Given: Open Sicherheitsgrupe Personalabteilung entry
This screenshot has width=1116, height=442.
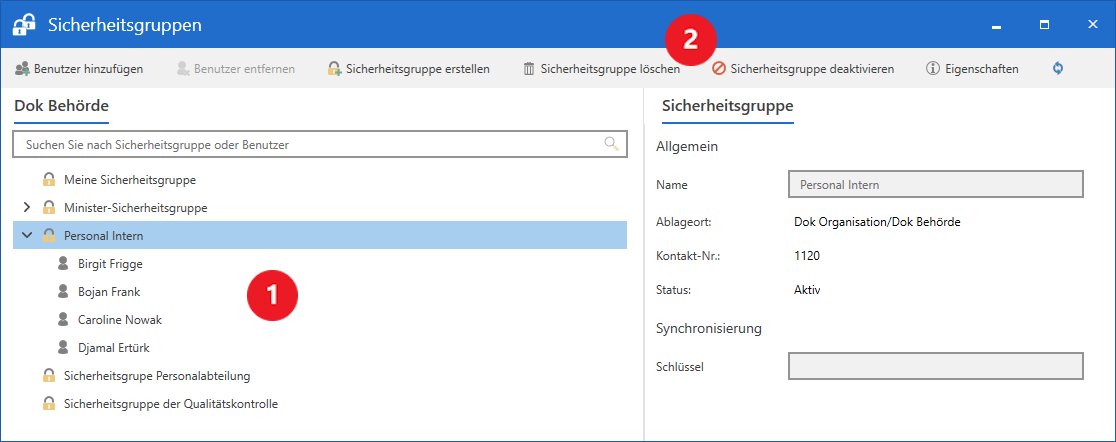Looking at the screenshot, I should point(156,376).
